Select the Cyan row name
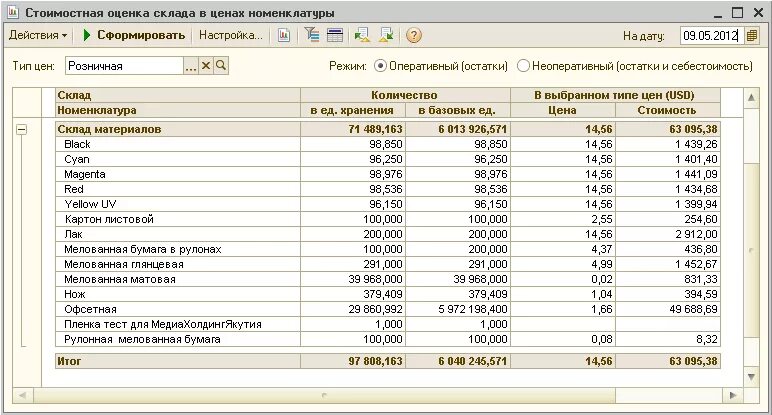Screen dimensions: 772x415 coord(77,160)
